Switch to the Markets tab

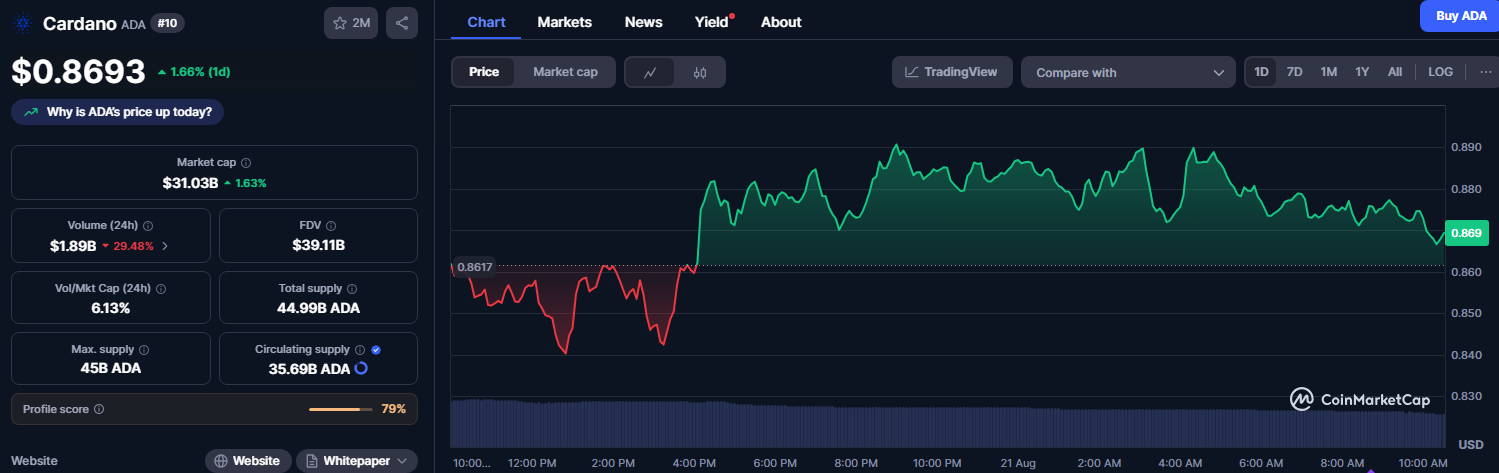pyautogui.click(x=564, y=22)
